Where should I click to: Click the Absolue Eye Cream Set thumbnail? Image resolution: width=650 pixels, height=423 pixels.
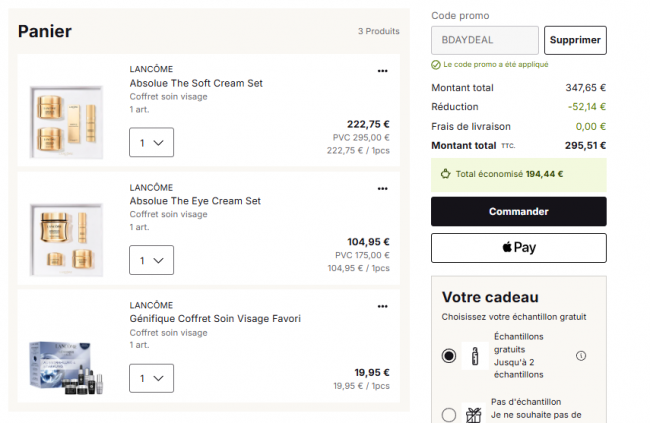(66, 240)
